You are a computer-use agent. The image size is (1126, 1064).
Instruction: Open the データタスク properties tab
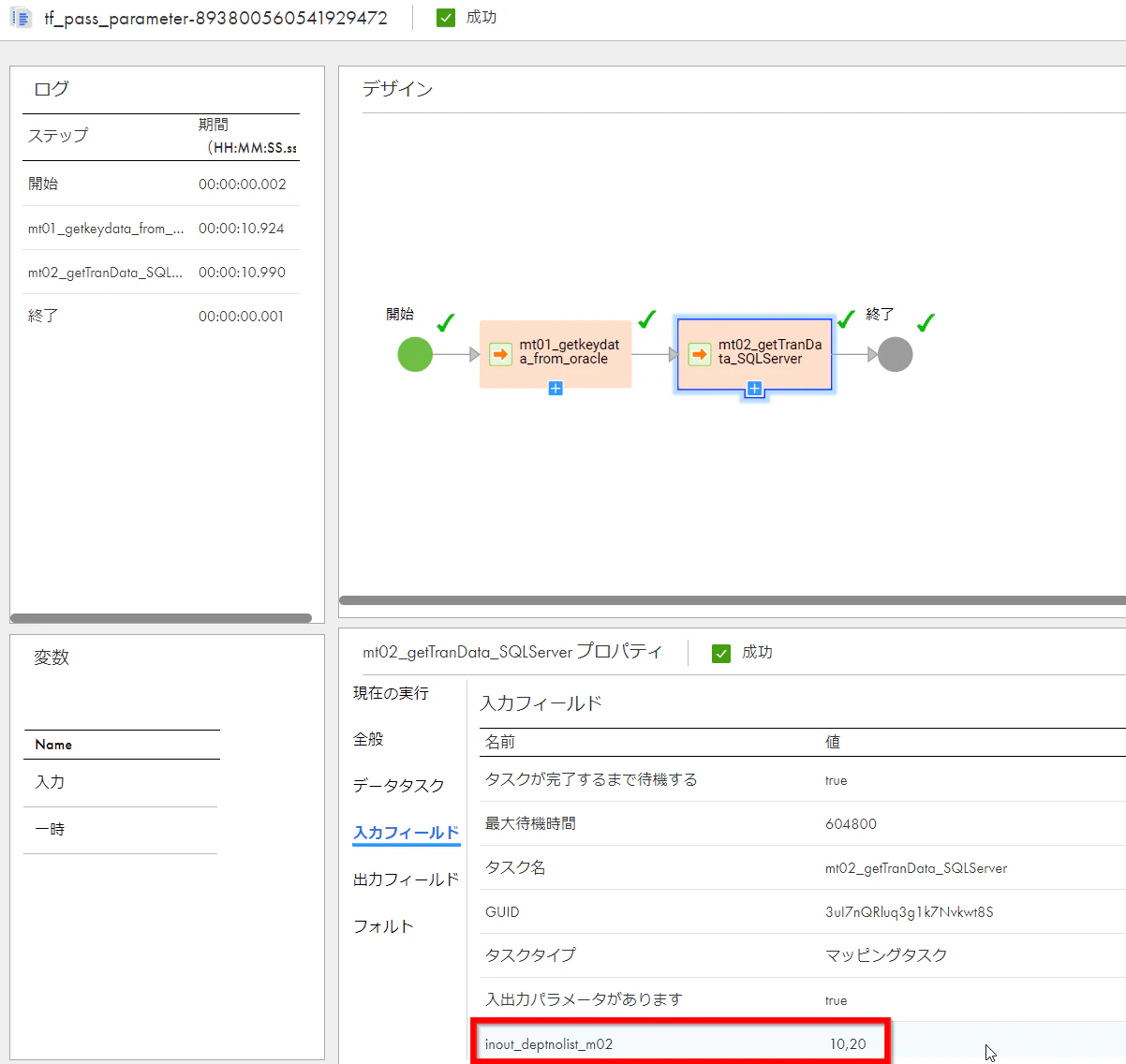point(398,786)
